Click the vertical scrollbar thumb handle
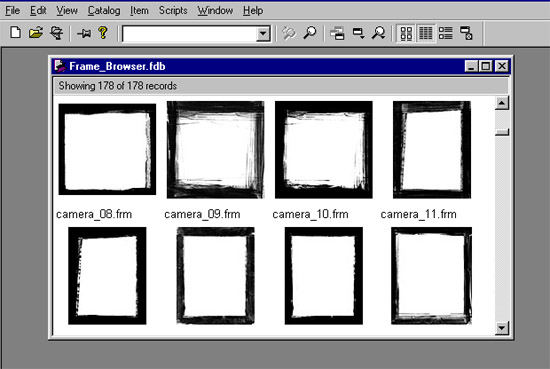 pos(502,132)
